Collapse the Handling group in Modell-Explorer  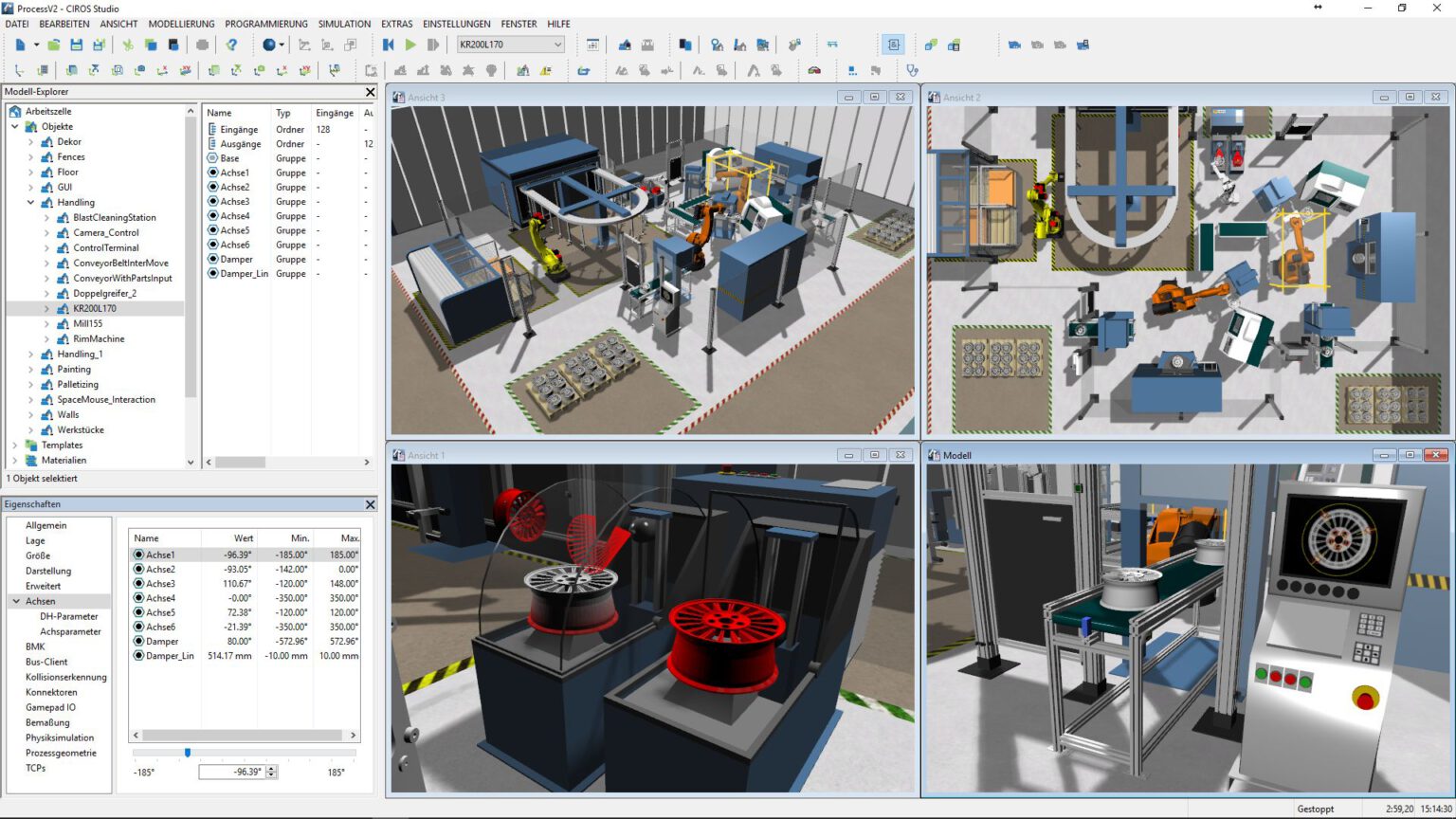click(x=30, y=202)
